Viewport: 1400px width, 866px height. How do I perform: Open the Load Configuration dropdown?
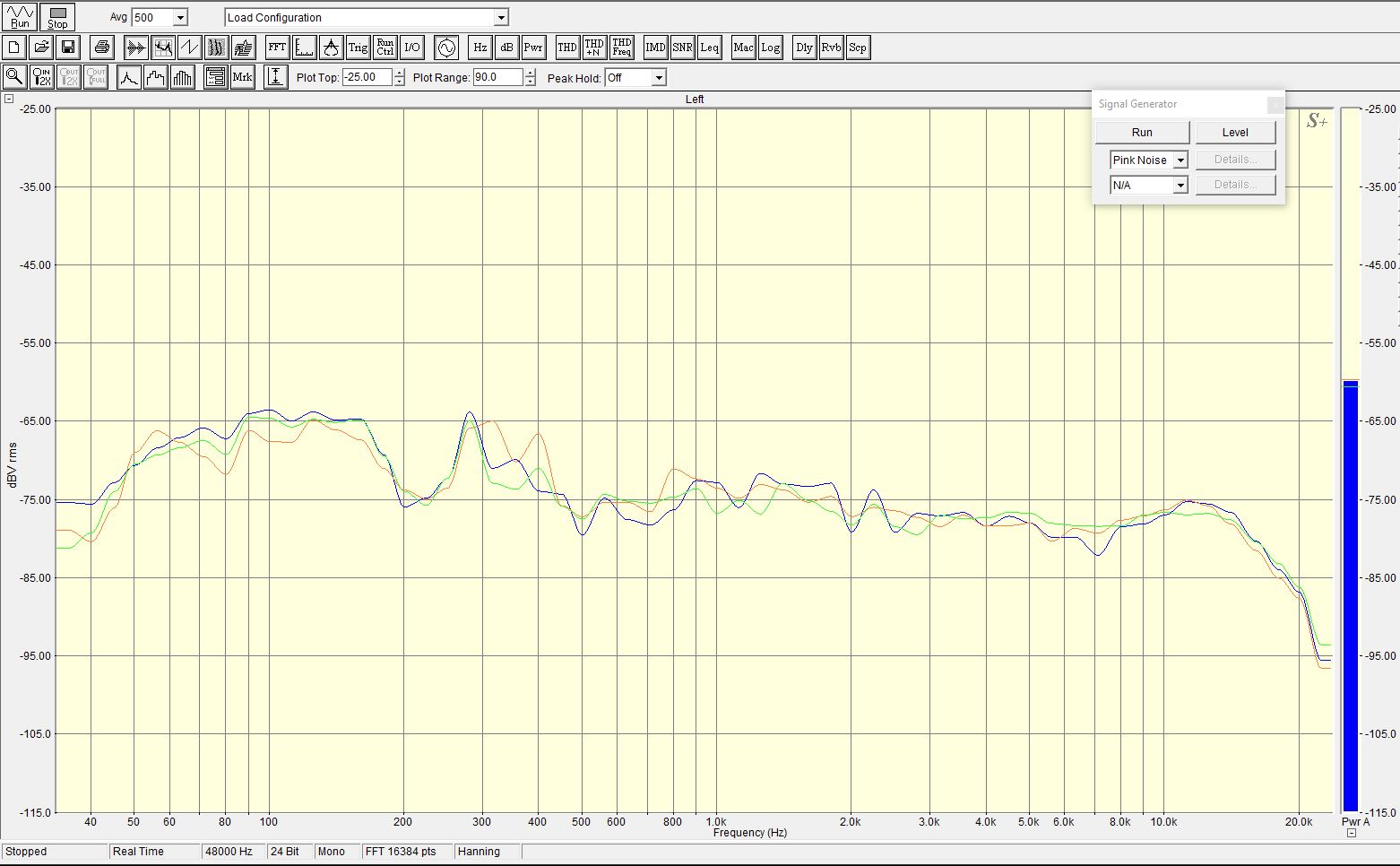[x=501, y=18]
